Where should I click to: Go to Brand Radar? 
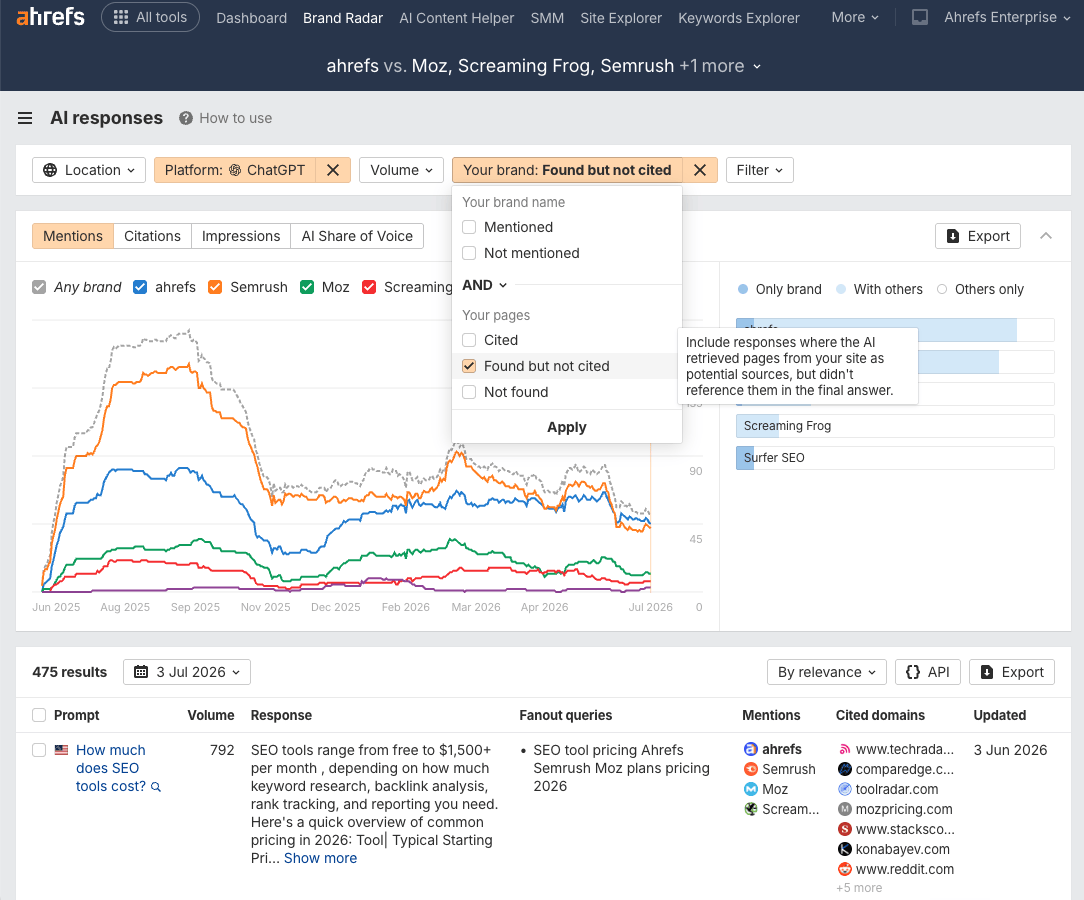point(342,18)
